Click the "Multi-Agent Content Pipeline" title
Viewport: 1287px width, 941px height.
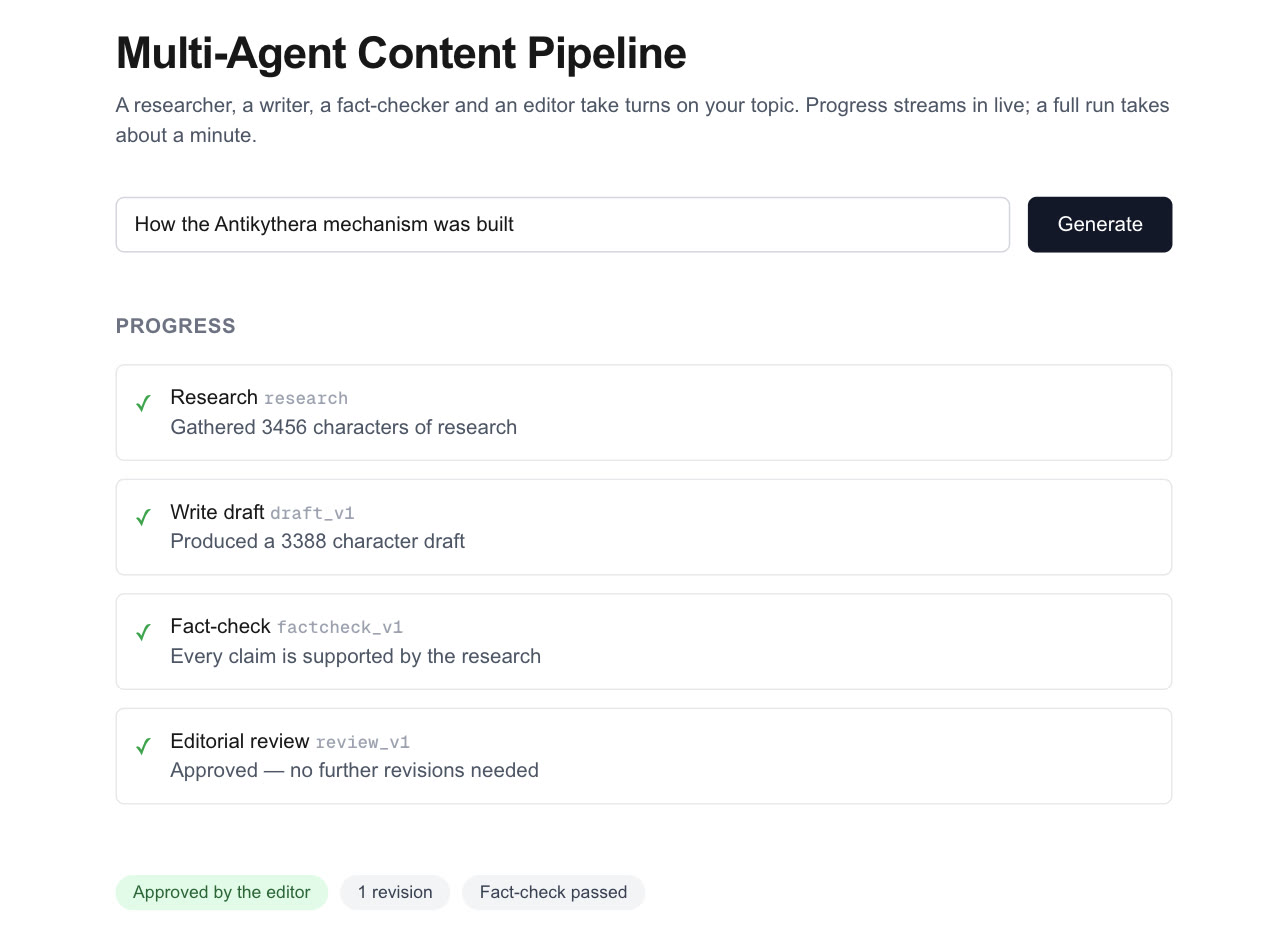pos(401,53)
